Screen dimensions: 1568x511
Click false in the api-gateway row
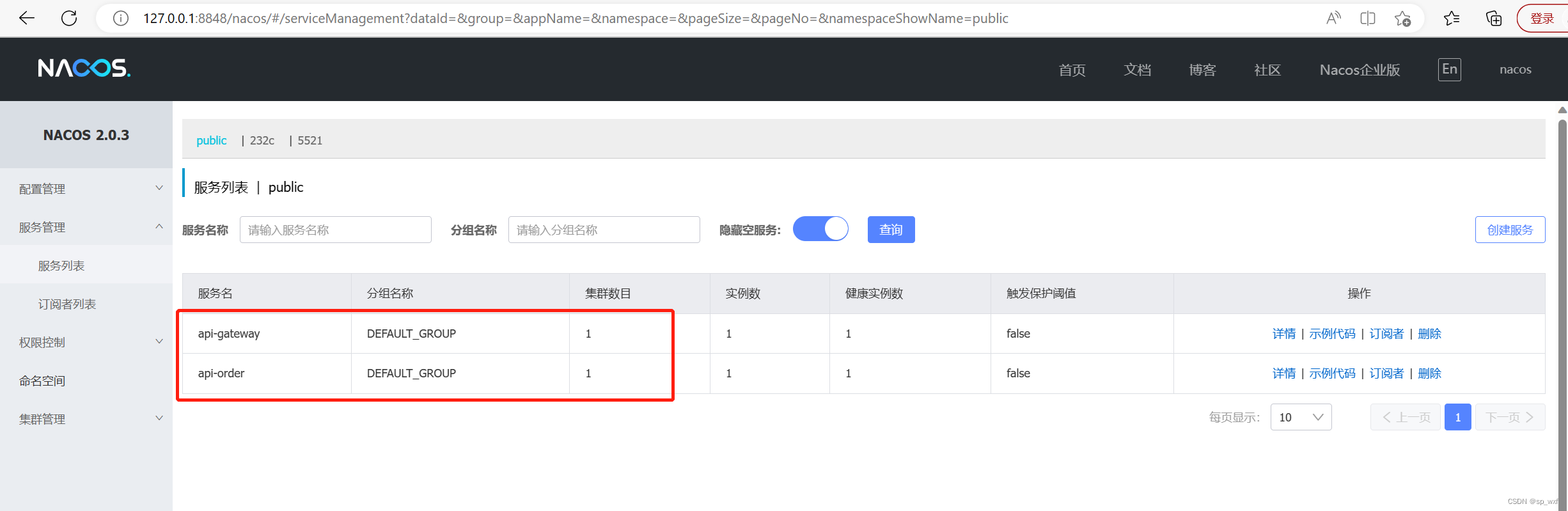click(x=1018, y=334)
